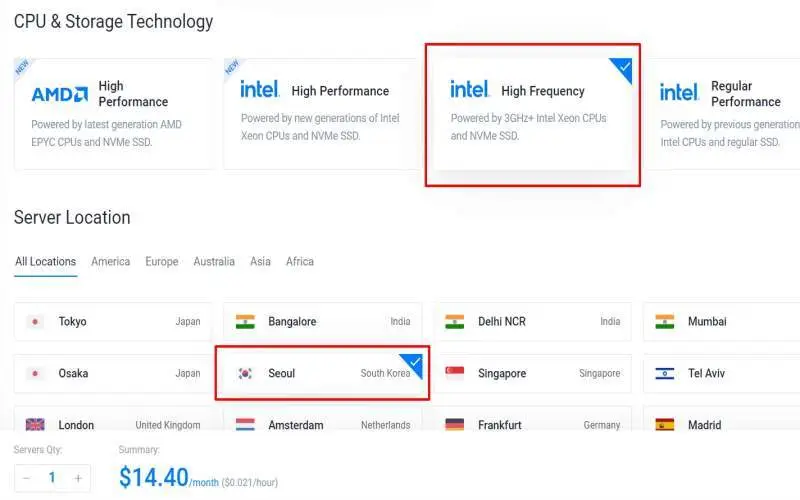Click the Germany flag beside Frankfurt
This screenshot has width=800, height=500.
(x=455, y=425)
